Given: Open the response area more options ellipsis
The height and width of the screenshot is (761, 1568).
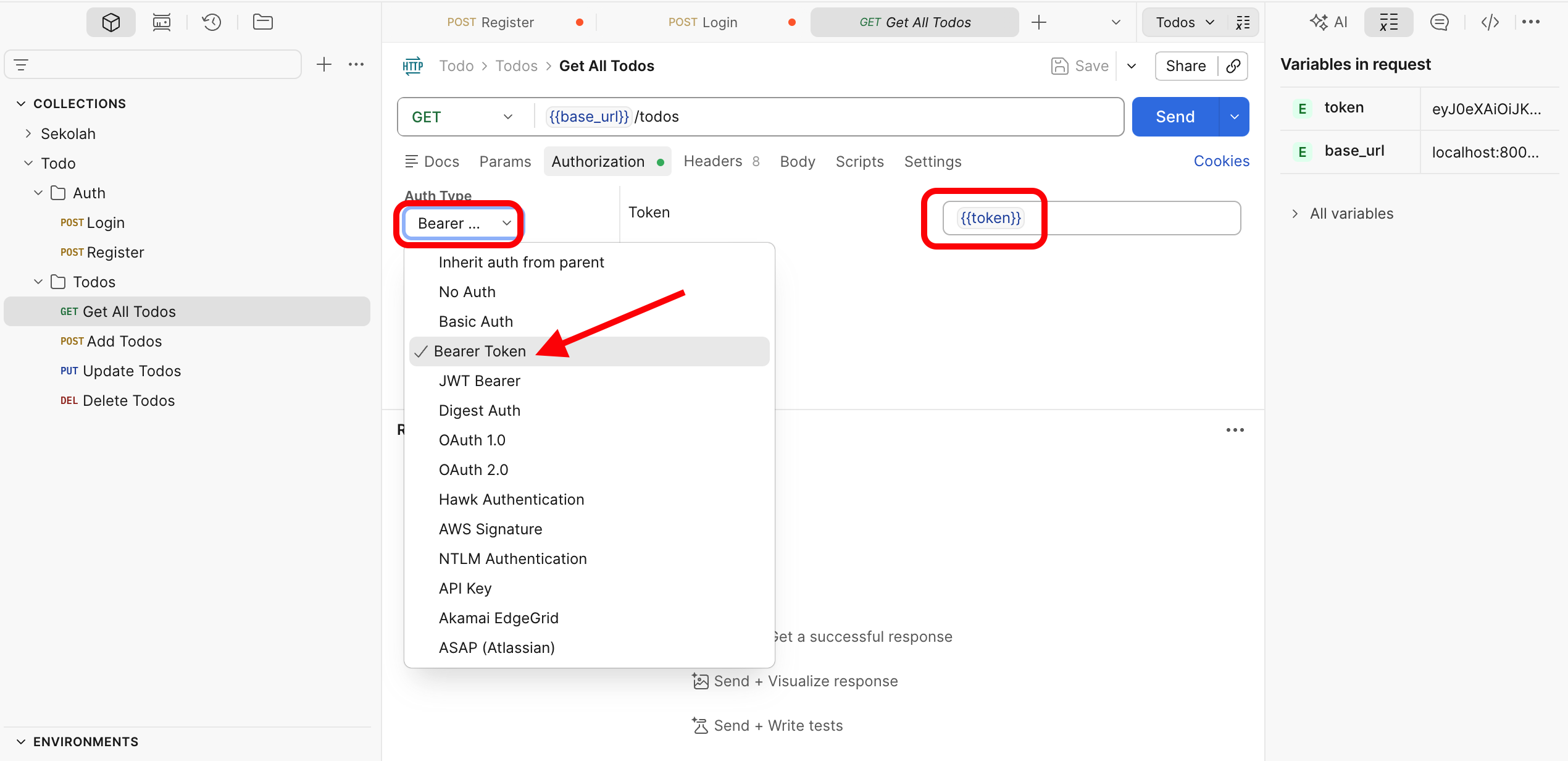Looking at the screenshot, I should pos(1235,430).
